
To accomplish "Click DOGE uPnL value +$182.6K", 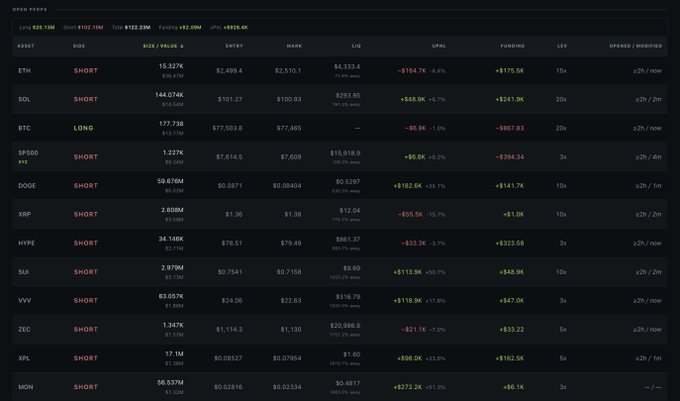I will click(x=408, y=186).
